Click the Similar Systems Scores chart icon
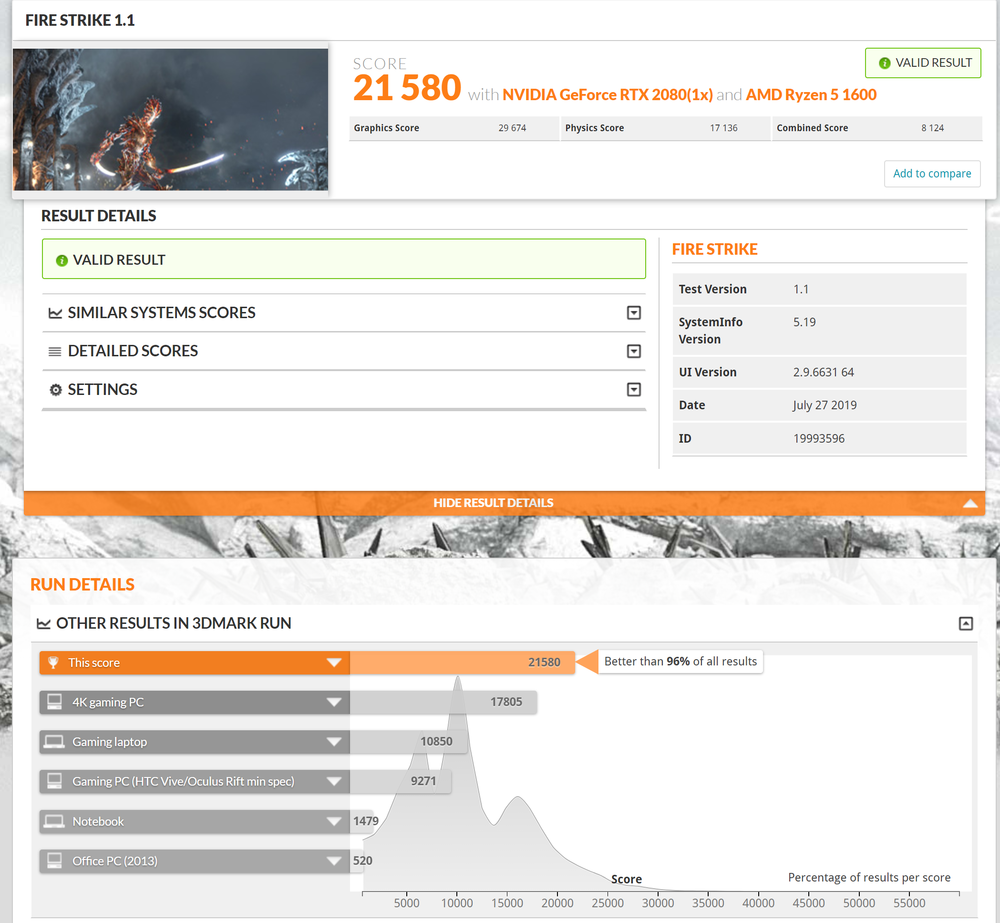This screenshot has height=923, width=1000. (55, 313)
